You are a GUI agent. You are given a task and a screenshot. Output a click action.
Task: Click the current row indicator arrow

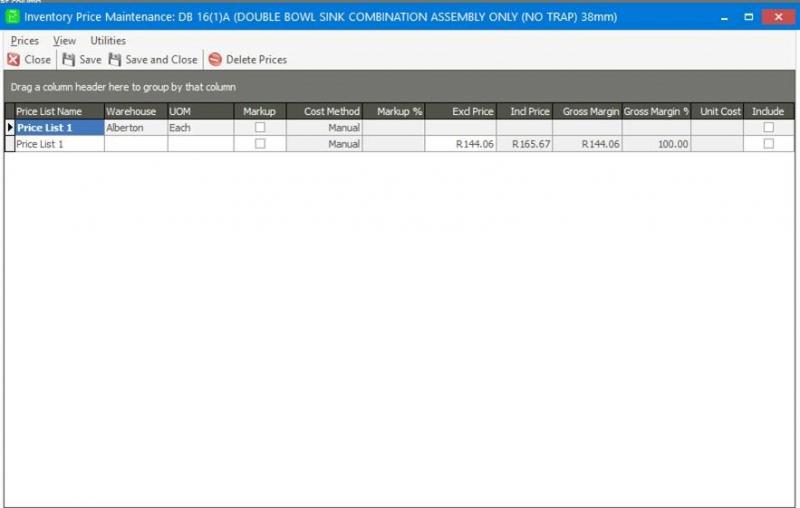10,128
